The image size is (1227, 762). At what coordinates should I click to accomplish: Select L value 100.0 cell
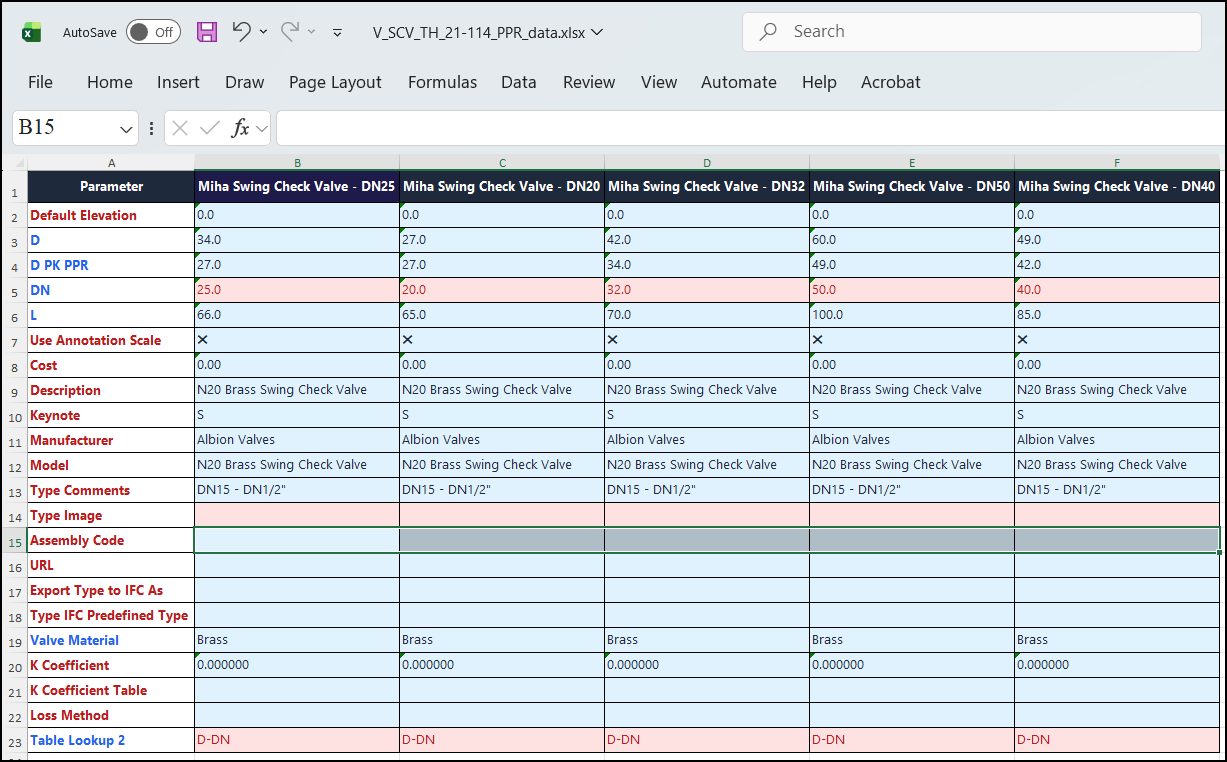pyautogui.click(x=912, y=315)
